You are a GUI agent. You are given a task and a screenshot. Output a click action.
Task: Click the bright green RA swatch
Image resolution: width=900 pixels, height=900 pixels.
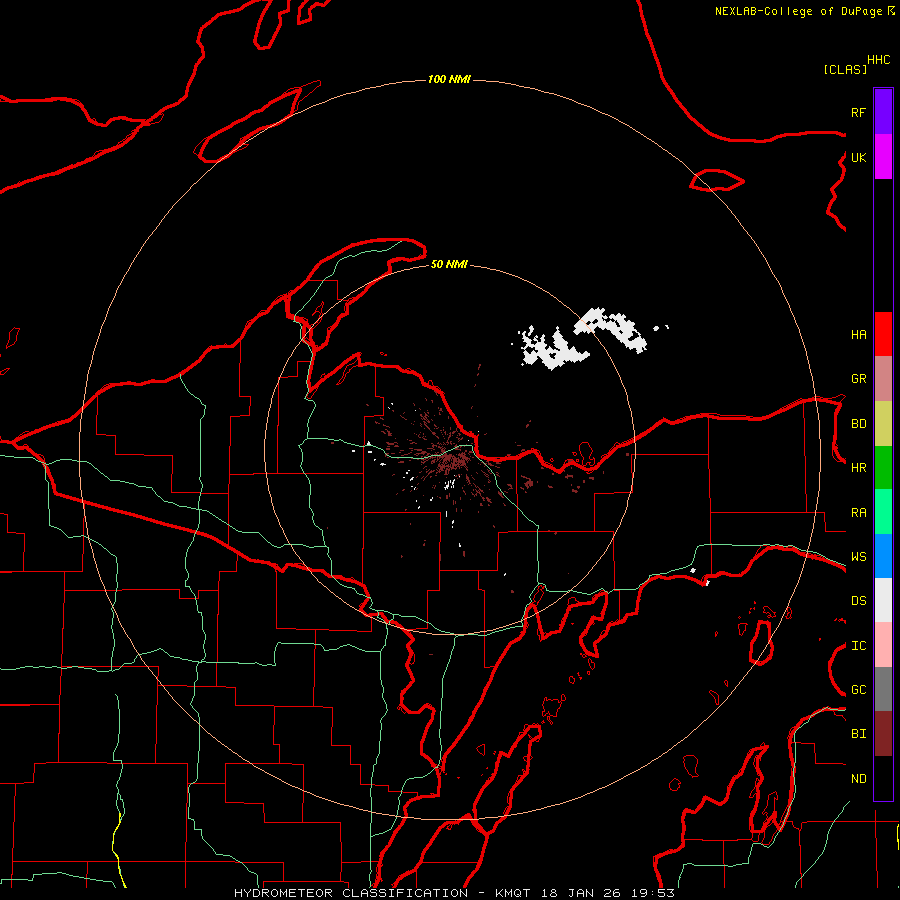tap(883, 512)
